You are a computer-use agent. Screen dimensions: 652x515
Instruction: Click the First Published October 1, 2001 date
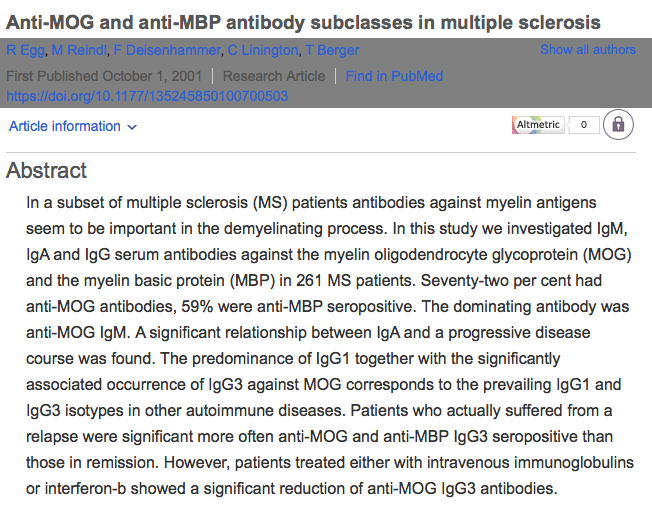(x=104, y=76)
